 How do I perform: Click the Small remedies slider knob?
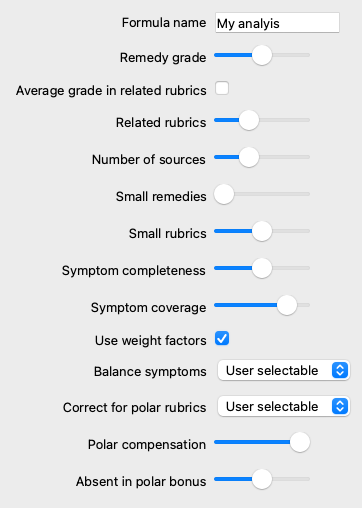pyautogui.click(x=224, y=194)
